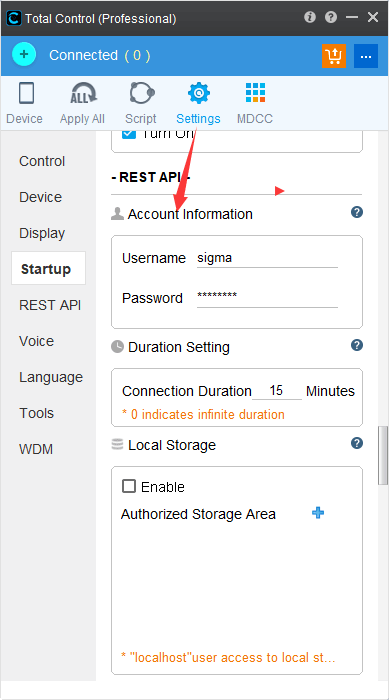Select the Device phone icon in toolbar
389x700 pixels.
tap(26, 93)
